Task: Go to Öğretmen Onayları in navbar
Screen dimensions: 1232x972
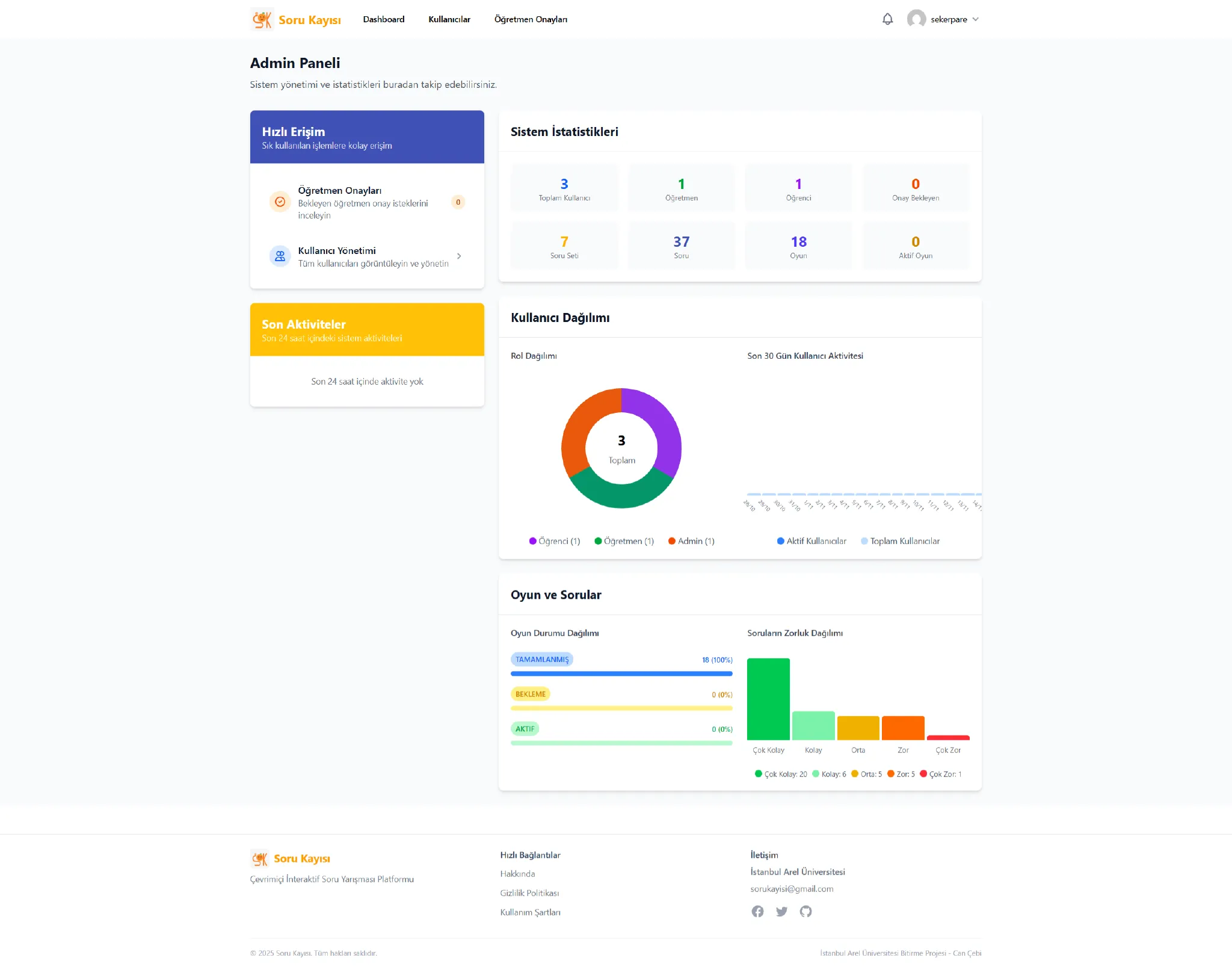Action: tap(531, 19)
